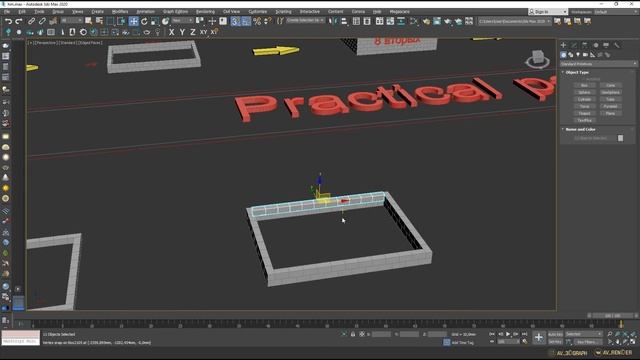The height and width of the screenshot is (360, 640).
Task: Toggle the selection lock icon
Action: (353, 334)
